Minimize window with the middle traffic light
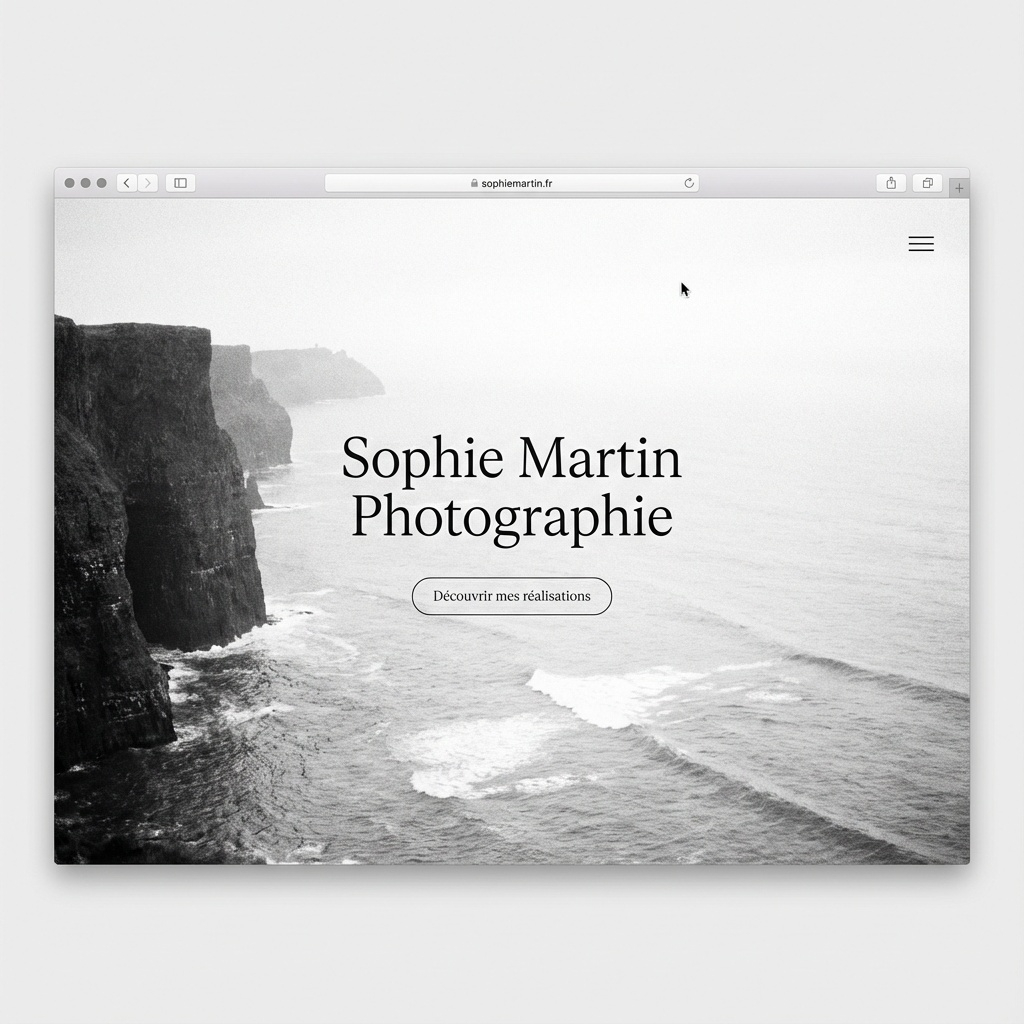The height and width of the screenshot is (1024, 1024). tap(86, 183)
